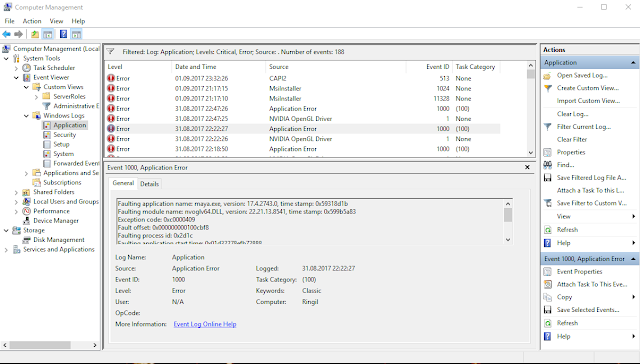
Task: Select the MsiInstaller event 11328 row
Action: [303, 99]
